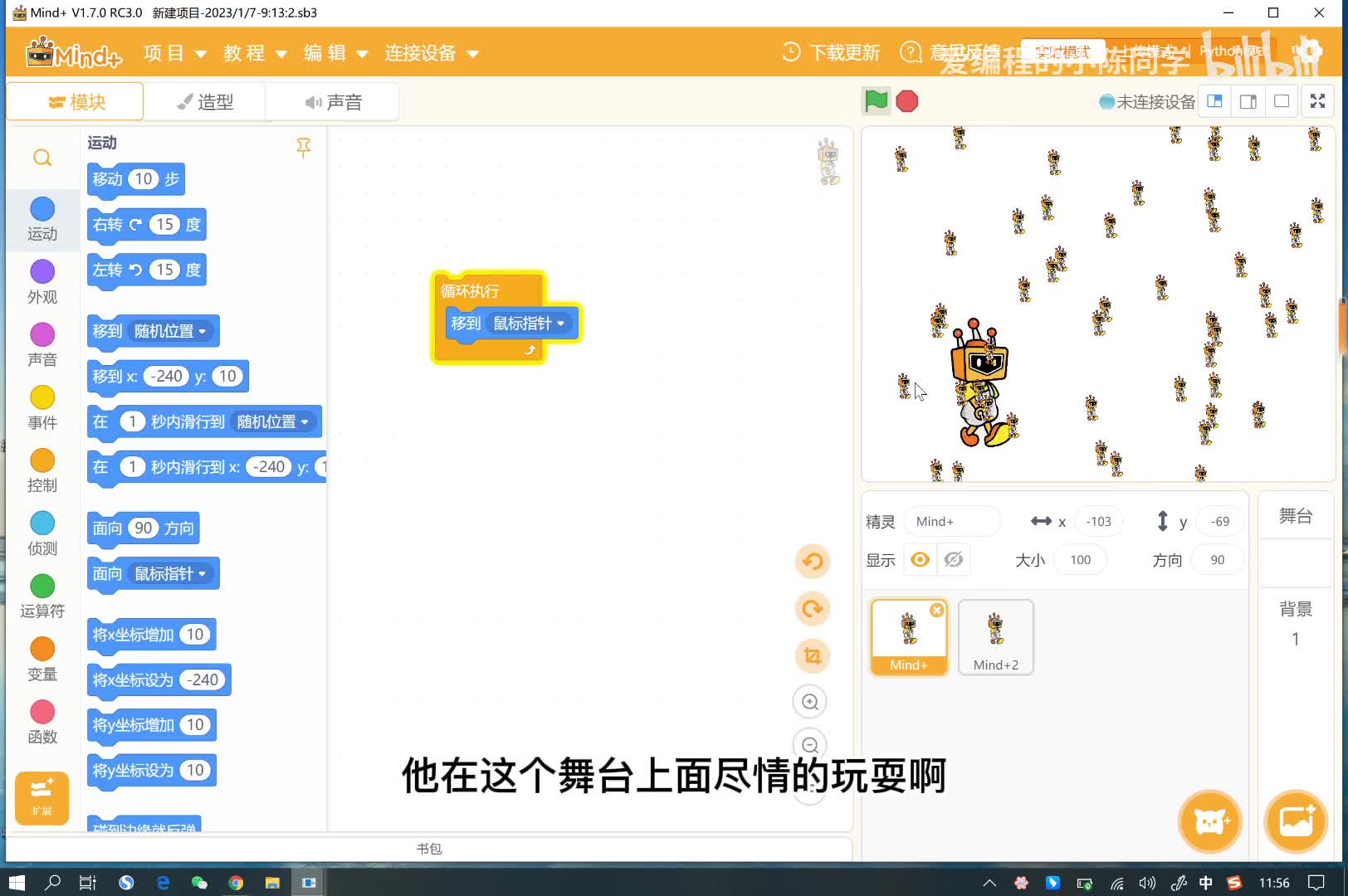Click the taskbar volume icon
This screenshot has width=1348, height=896.
1147,883
